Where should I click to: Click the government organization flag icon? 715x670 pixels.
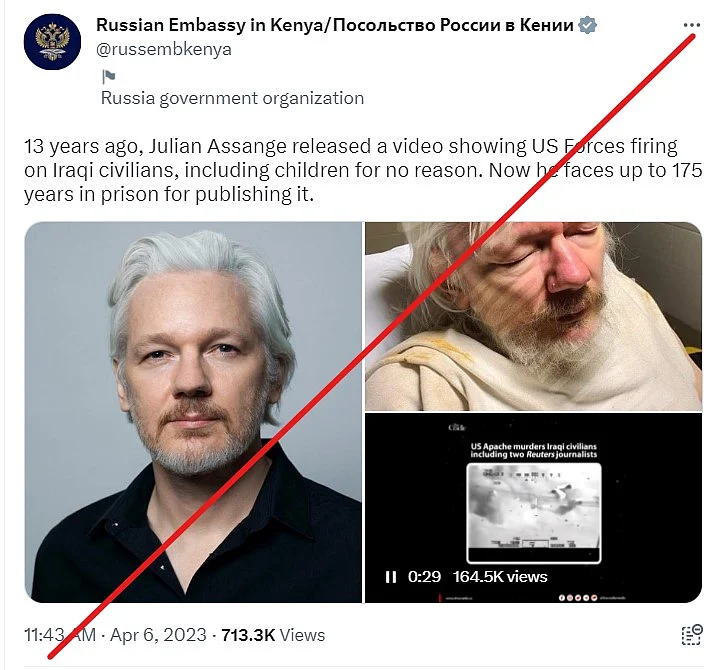[x=109, y=77]
